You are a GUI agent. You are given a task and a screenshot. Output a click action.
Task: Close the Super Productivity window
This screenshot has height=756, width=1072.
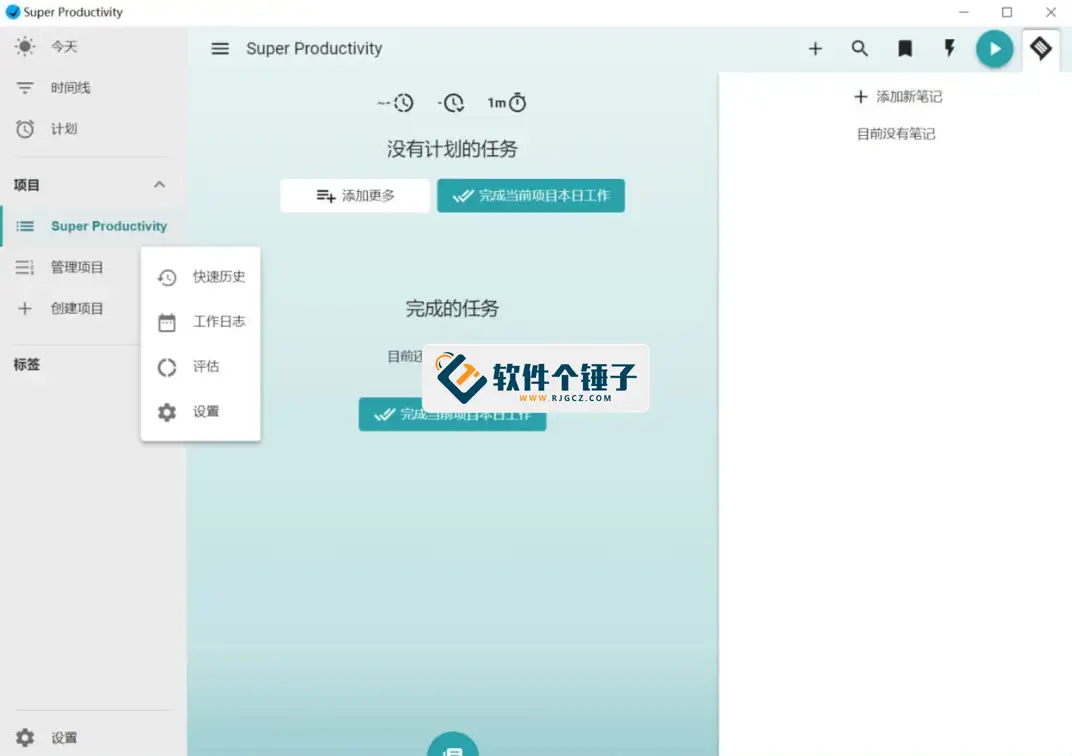[1051, 12]
